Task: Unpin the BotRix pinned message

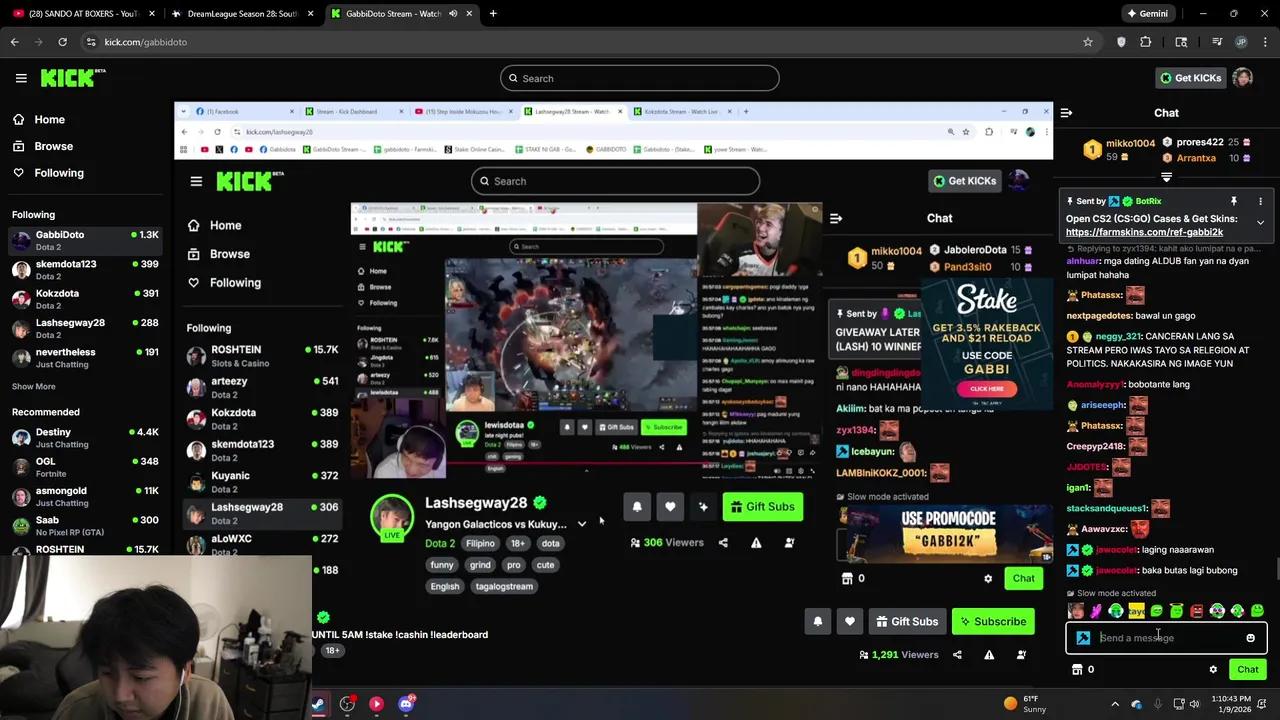Action: click(x=1234, y=201)
